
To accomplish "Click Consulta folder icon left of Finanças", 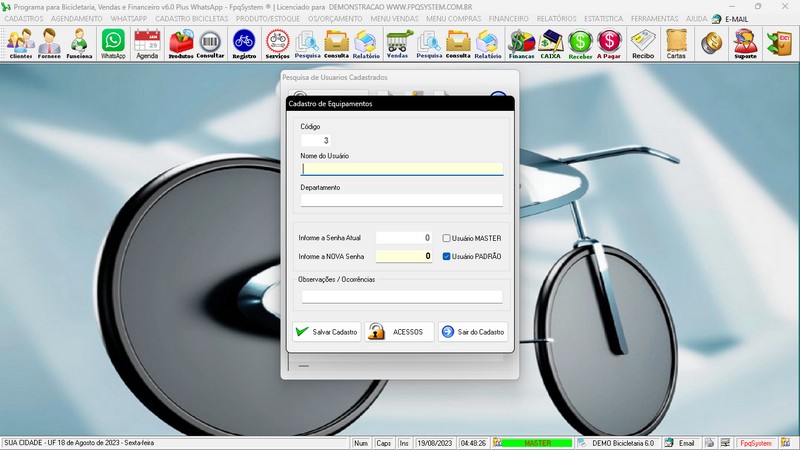I will pos(458,44).
